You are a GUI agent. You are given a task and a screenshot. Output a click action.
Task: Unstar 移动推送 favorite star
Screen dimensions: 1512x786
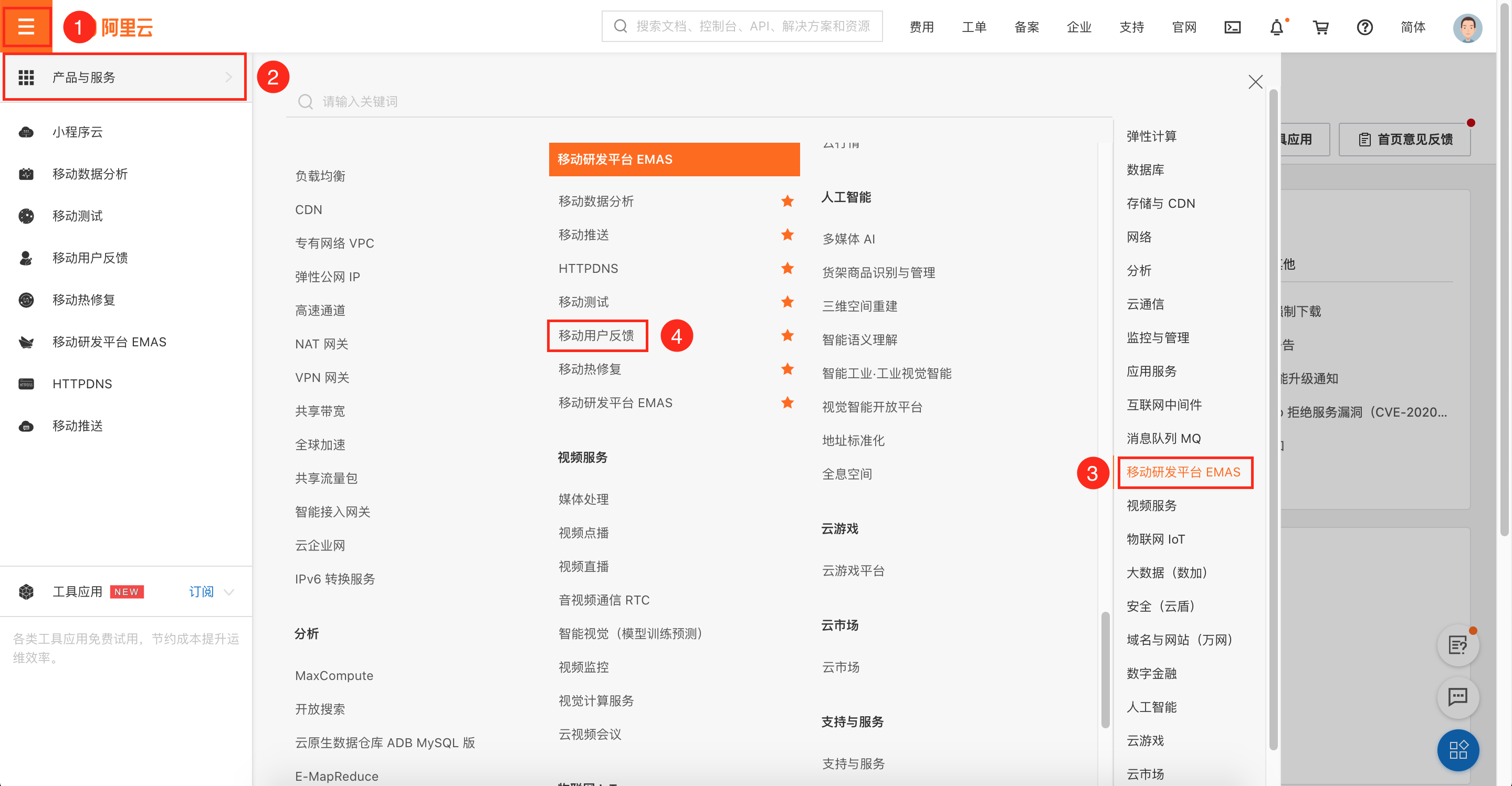tap(787, 235)
